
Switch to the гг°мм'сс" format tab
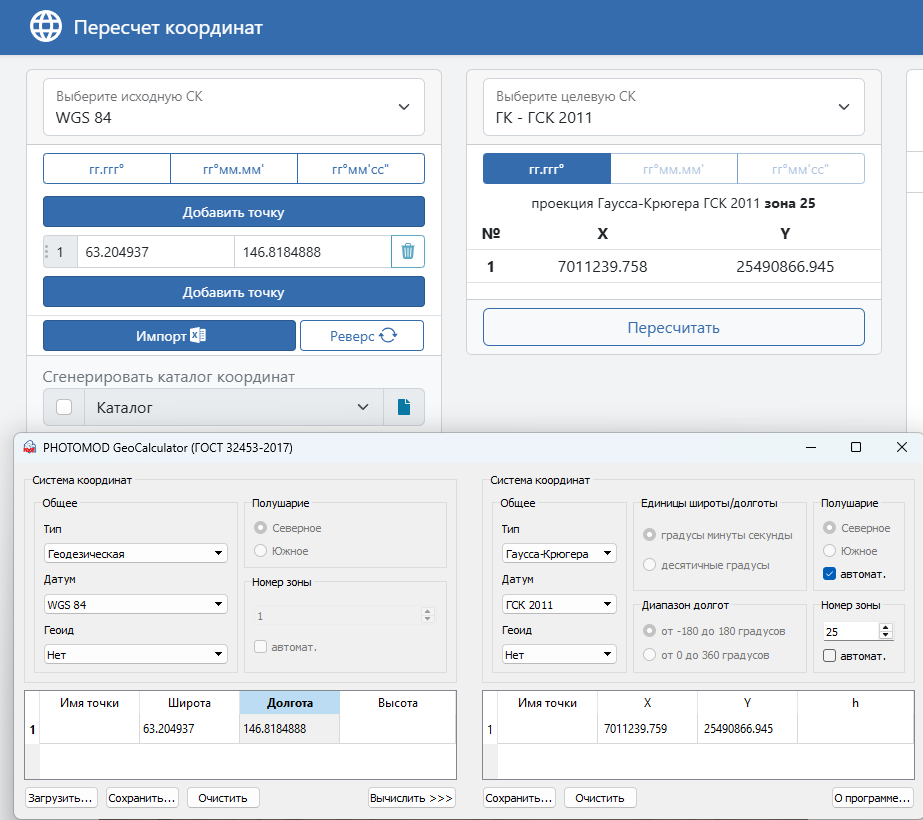(361, 168)
